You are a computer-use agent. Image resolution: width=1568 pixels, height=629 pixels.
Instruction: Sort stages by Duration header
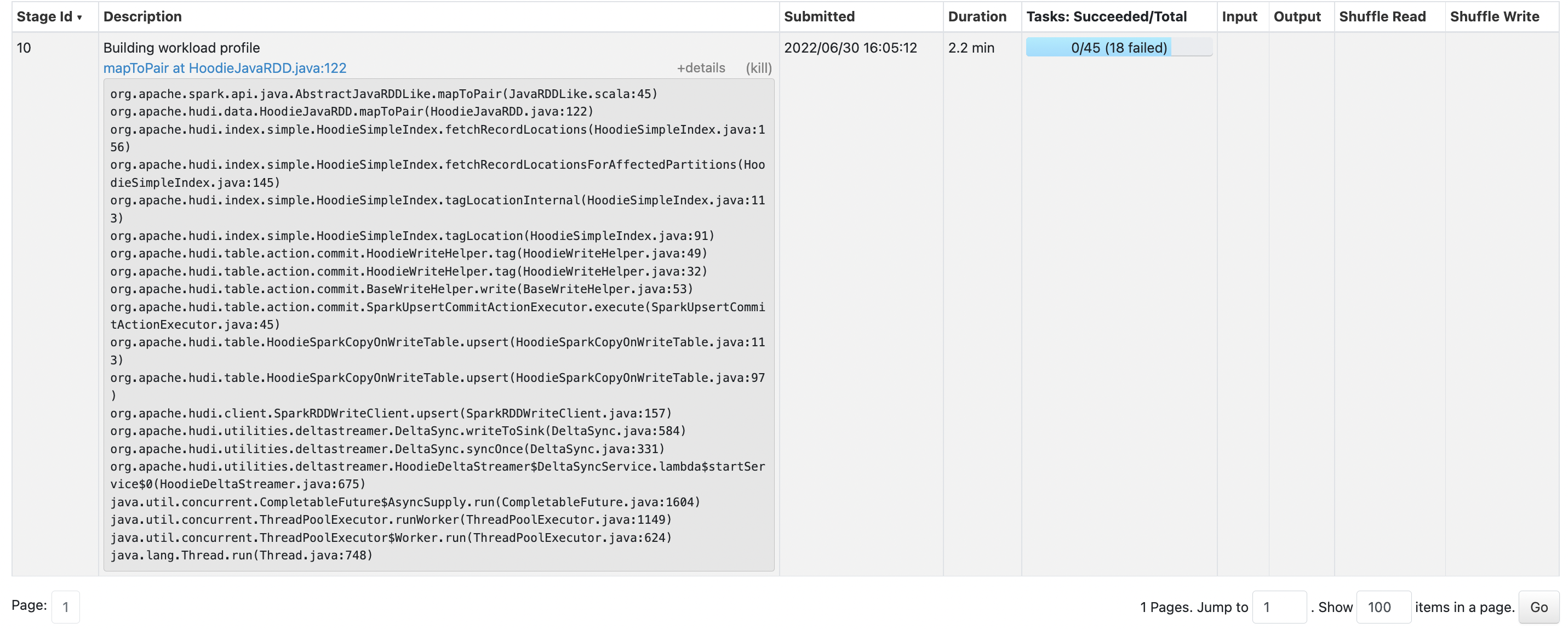coord(976,16)
